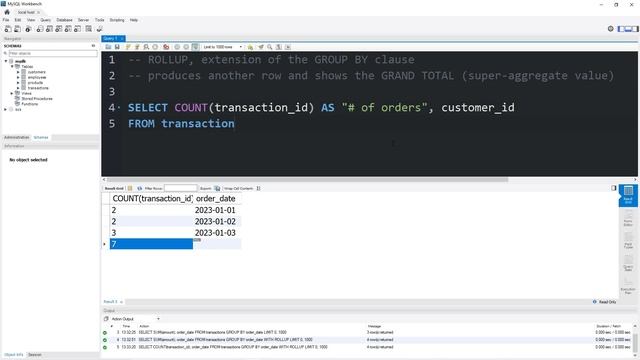Image resolution: width=640 pixels, height=360 pixels.
Task: Execute statement under cursor icon
Action: pyautogui.click(x=137, y=47)
